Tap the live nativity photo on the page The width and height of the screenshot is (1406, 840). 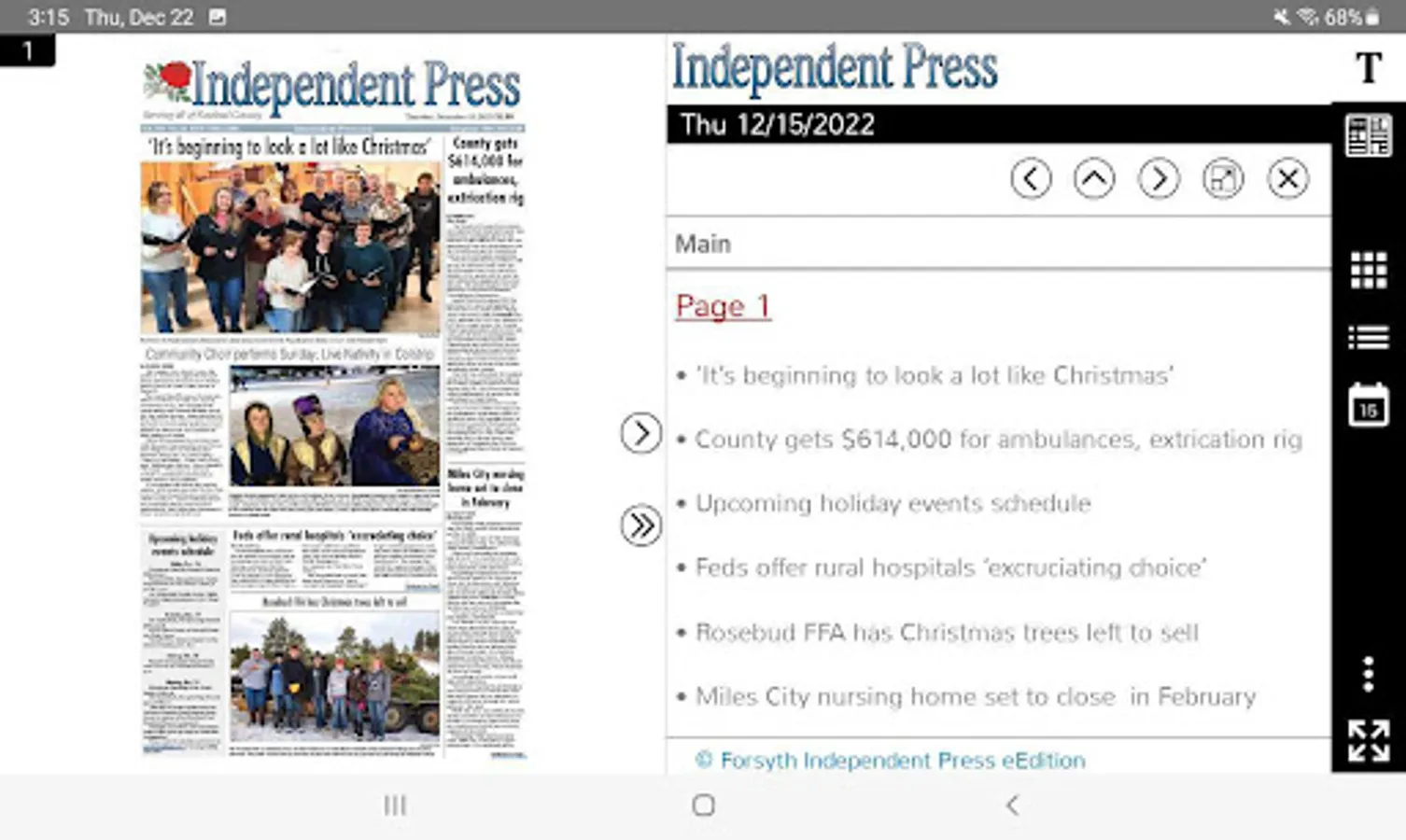(334, 426)
